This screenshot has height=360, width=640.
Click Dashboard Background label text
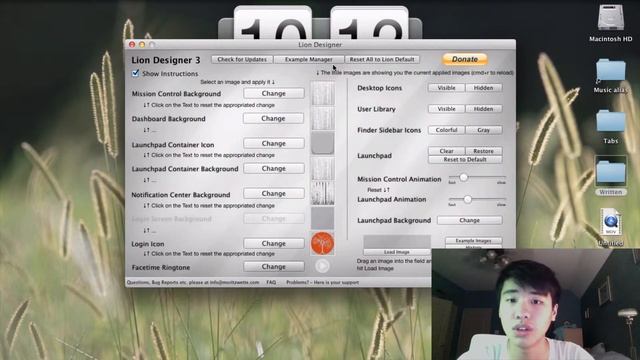click(169, 119)
